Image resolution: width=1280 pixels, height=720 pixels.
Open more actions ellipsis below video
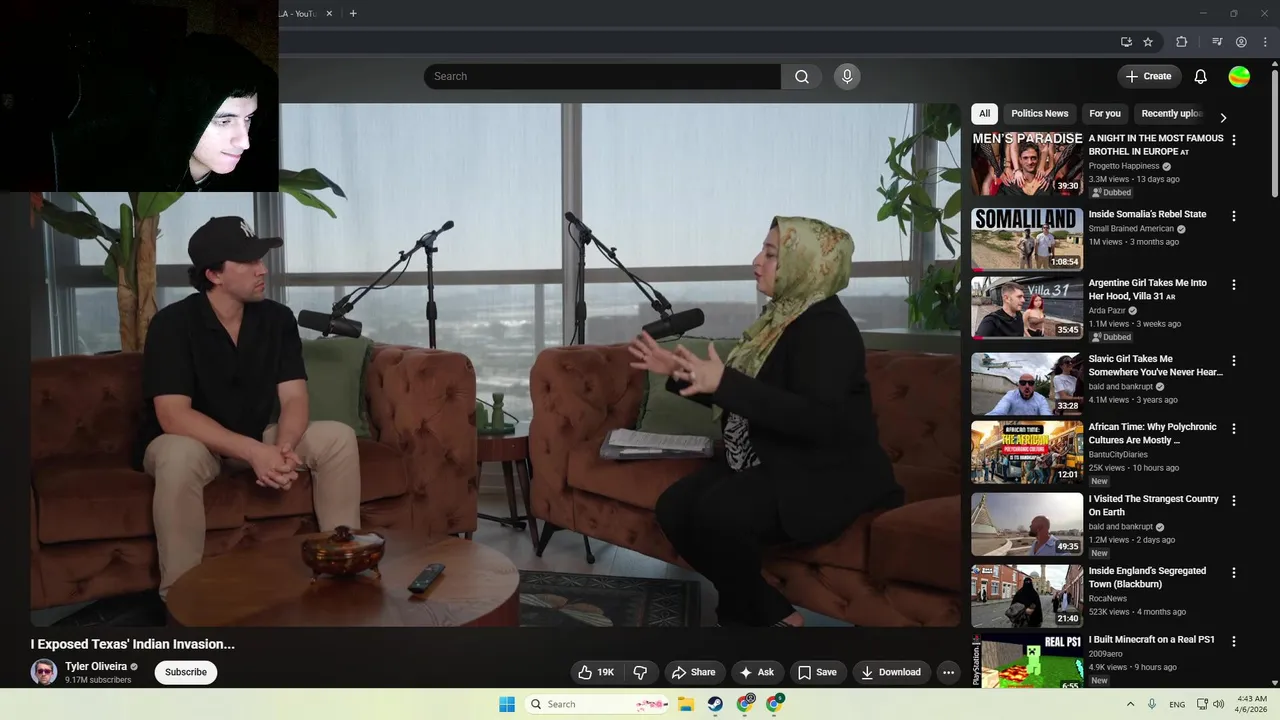click(x=948, y=672)
